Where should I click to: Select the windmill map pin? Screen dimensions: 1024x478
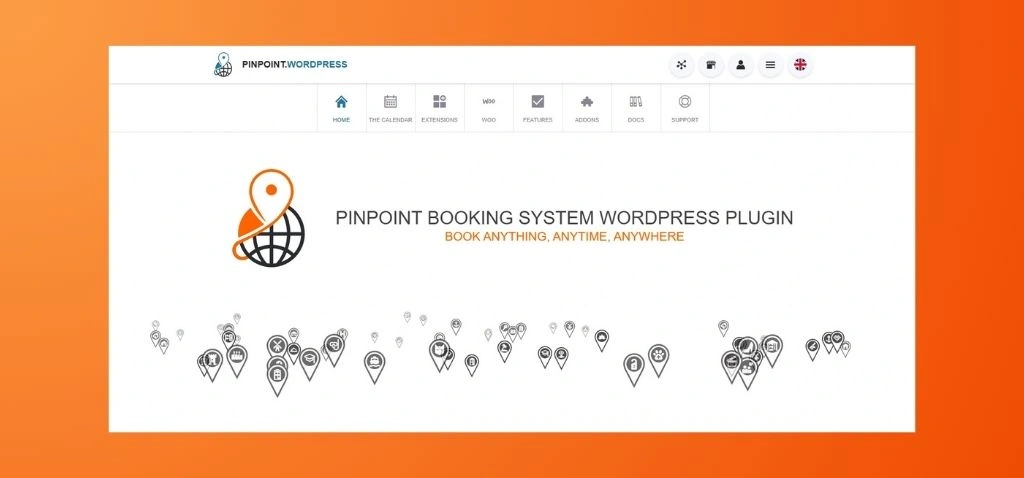pyautogui.click(x=277, y=346)
